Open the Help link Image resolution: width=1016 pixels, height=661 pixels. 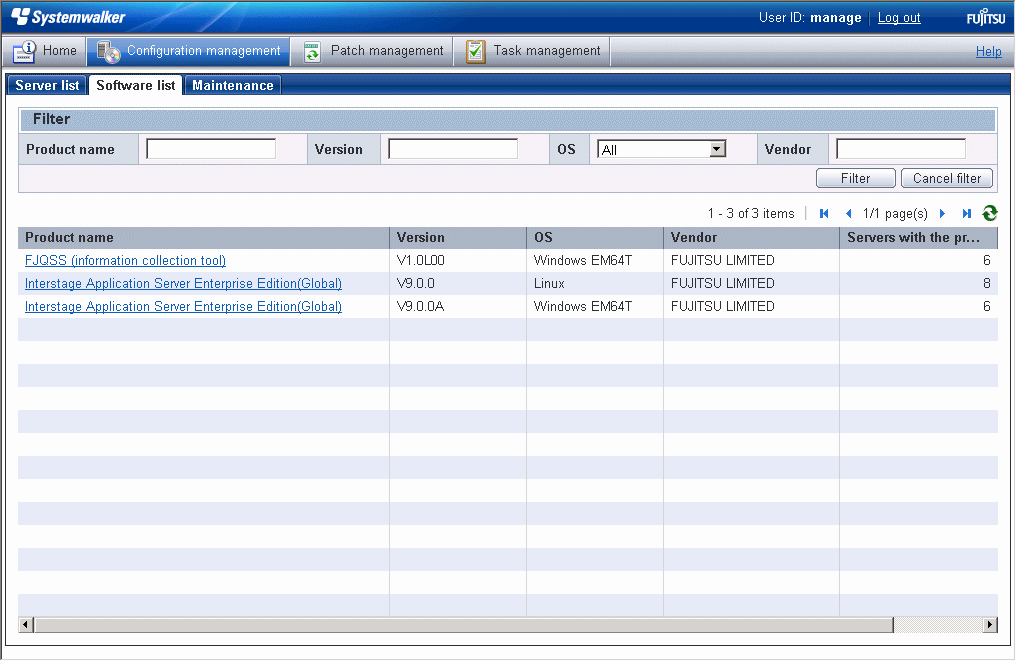click(x=989, y=51)
